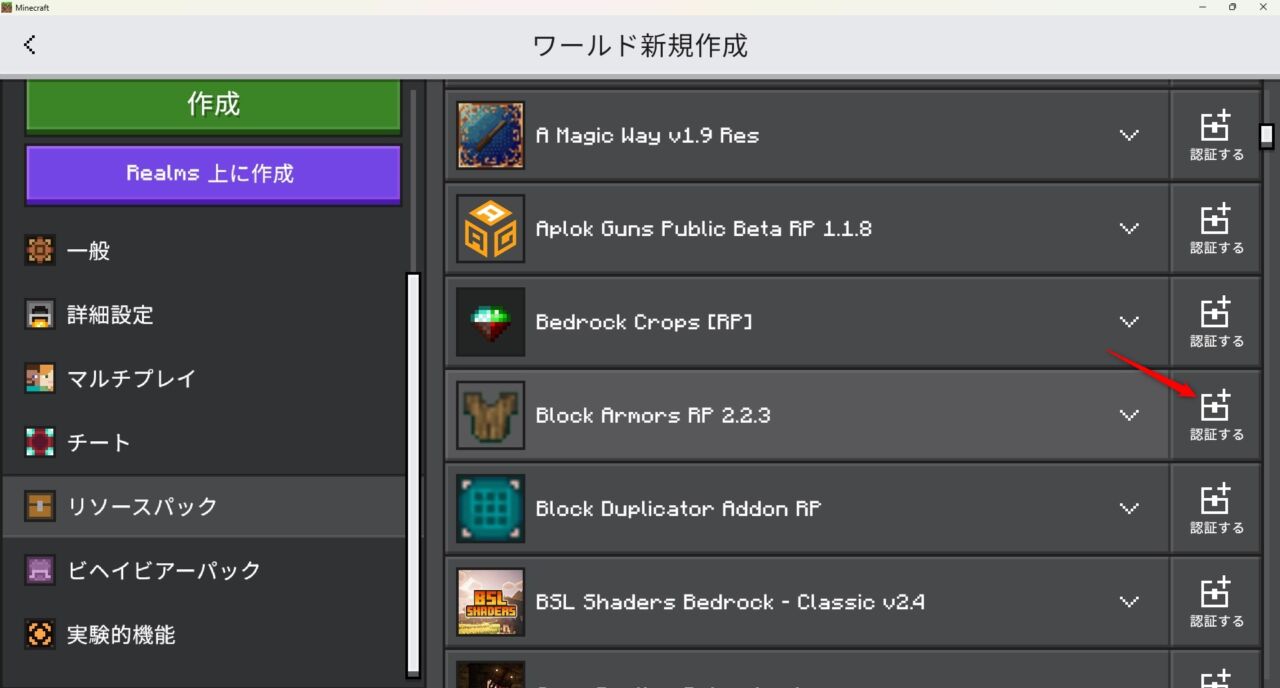Screen dimensions: 1280x688
Task: Click the Block Armors chestplate thumbnail
Action: 490,415
